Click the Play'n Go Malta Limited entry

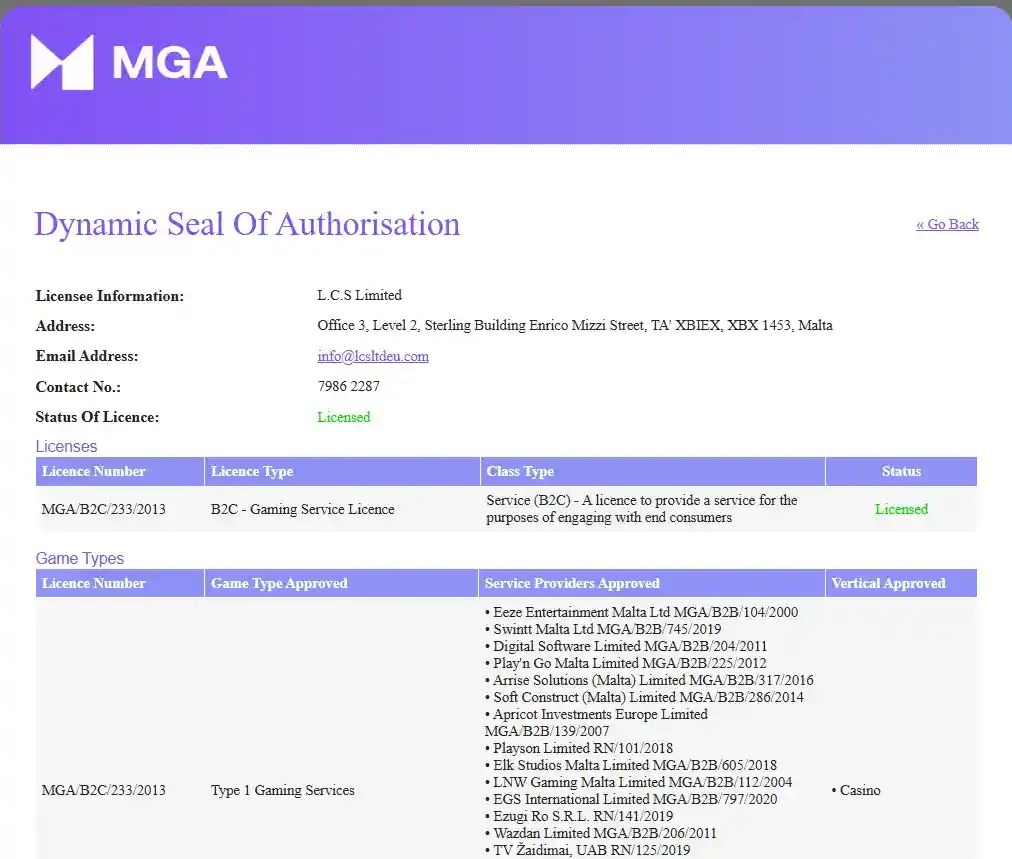tap(625, 663)
